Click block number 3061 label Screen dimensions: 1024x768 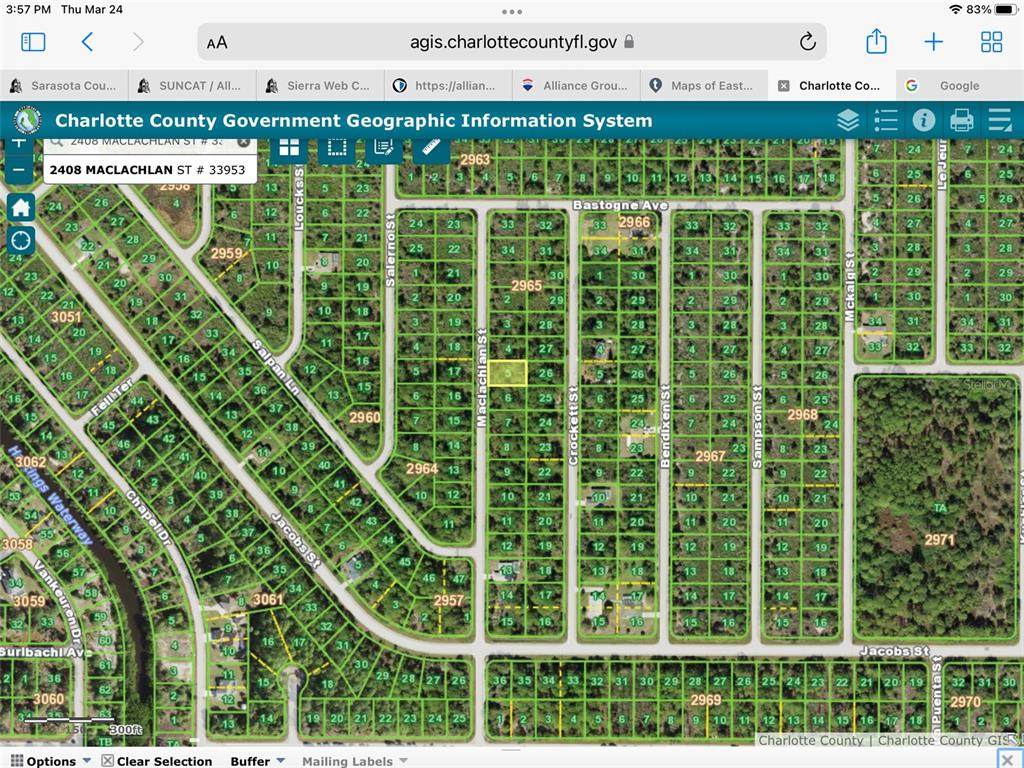point(268,599)
